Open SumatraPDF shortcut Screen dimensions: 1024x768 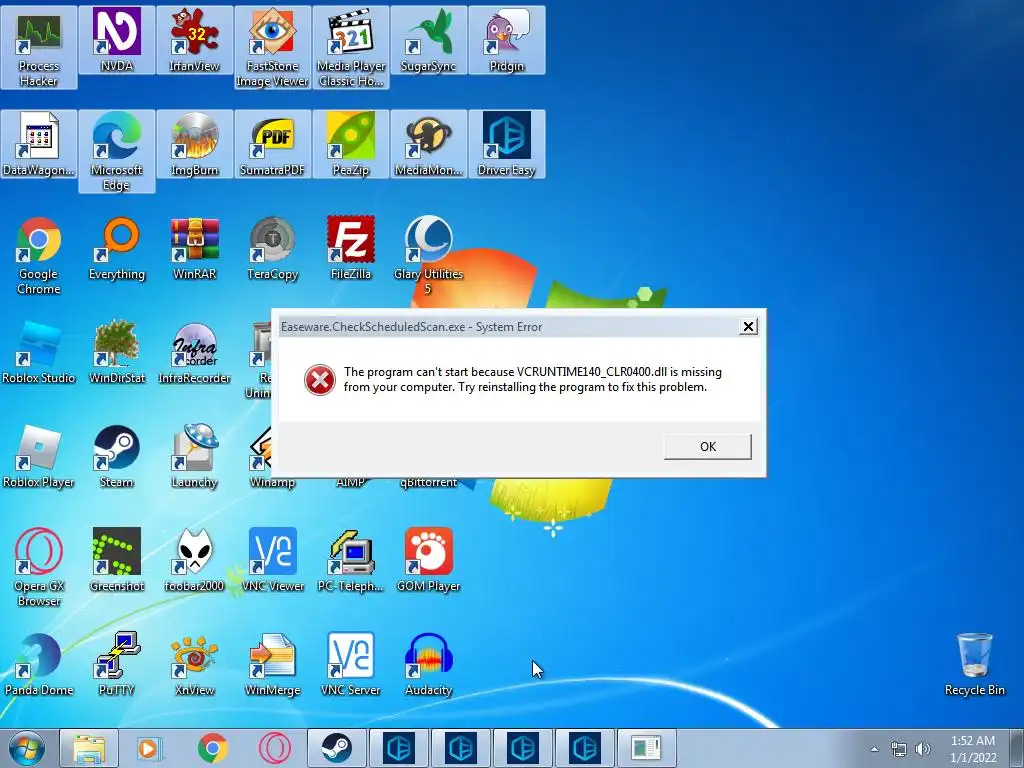pos(272,144)
